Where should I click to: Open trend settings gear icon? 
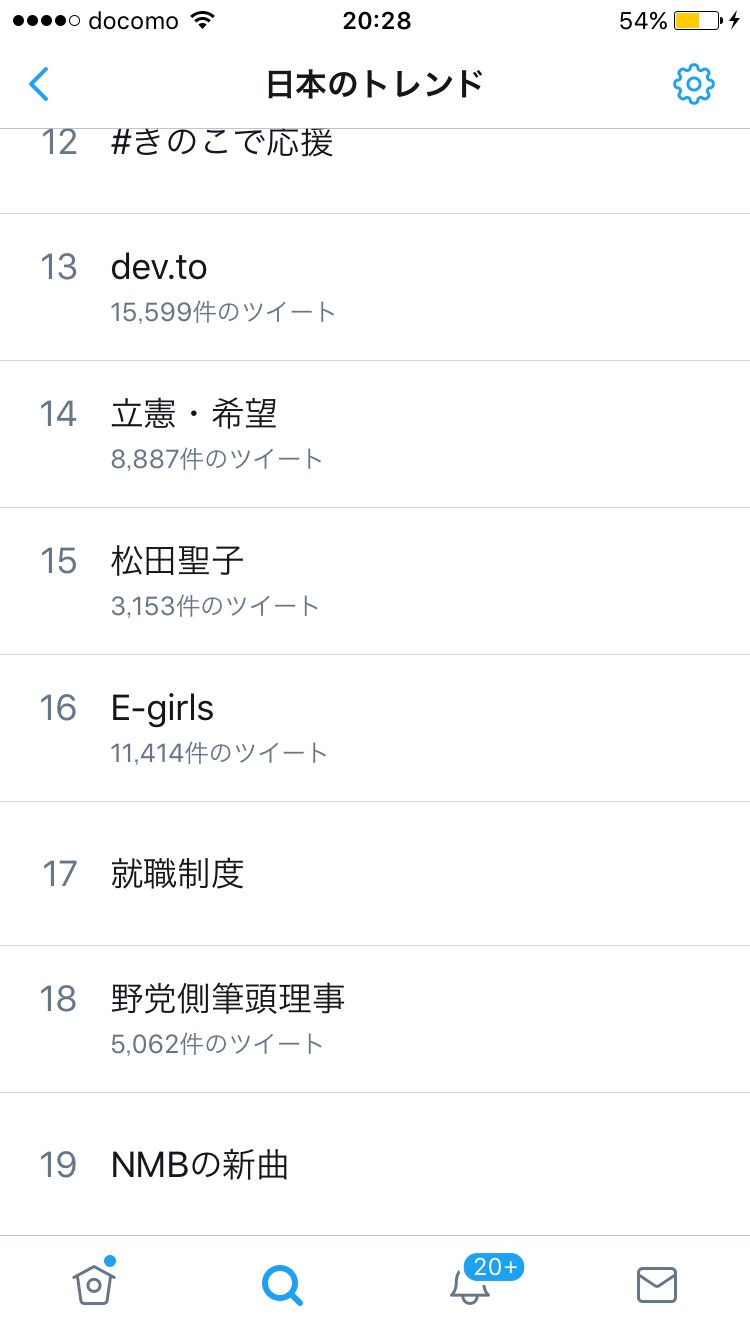pyautogui.click(x=693, y=84)
